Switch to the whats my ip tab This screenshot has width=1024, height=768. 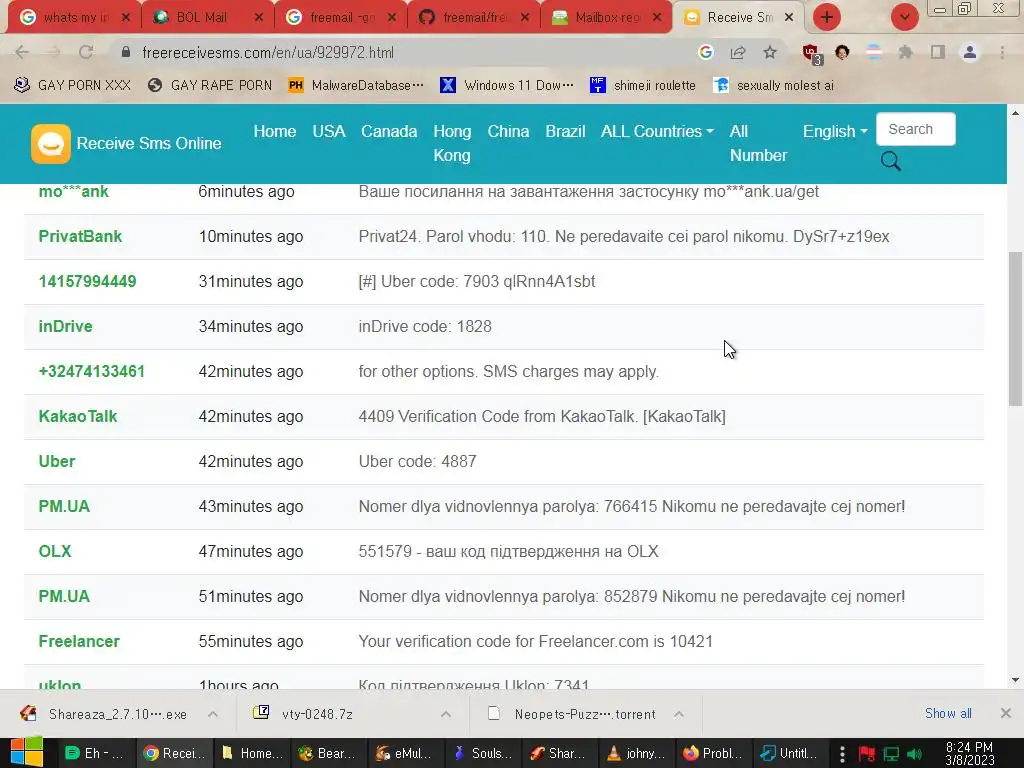pos(73,17)
